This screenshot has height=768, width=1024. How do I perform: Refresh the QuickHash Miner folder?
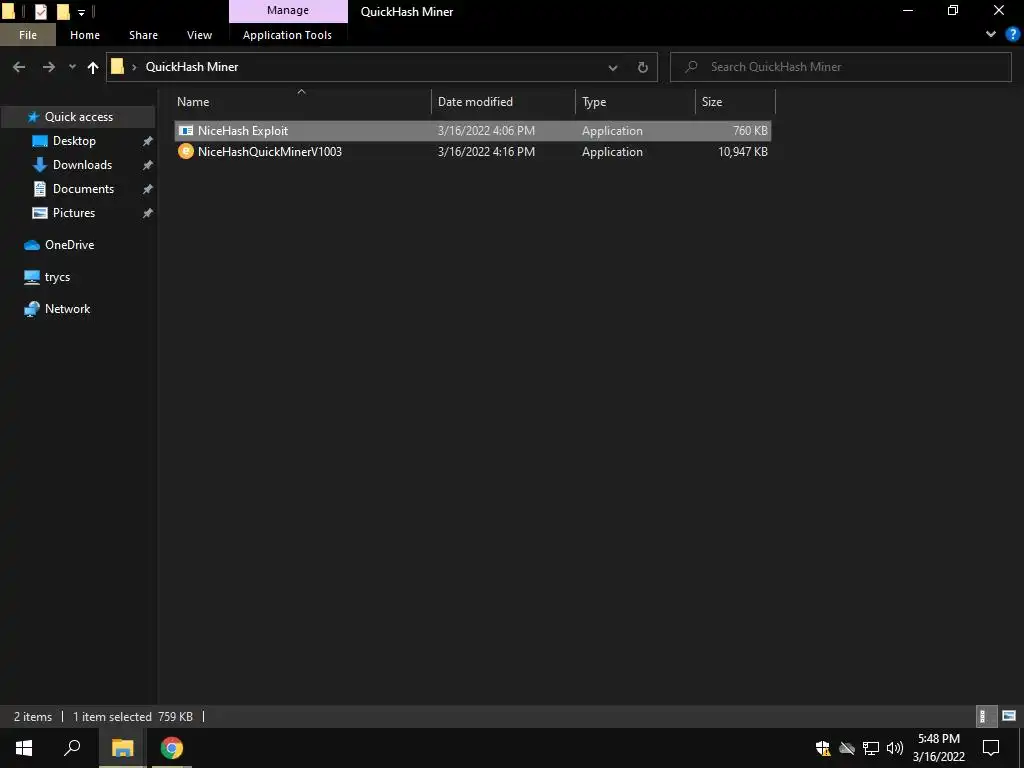point(643,67)
